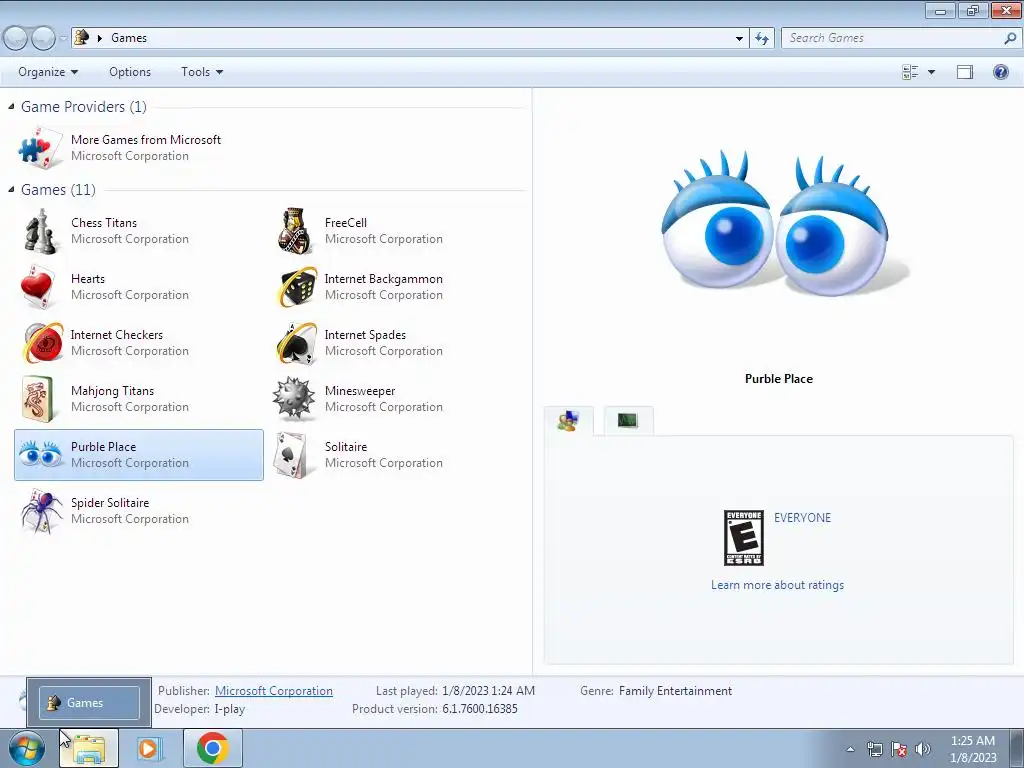Click the change view icon
The height and width of the screenshot is (768, 1024).
[x=910, y=72]
